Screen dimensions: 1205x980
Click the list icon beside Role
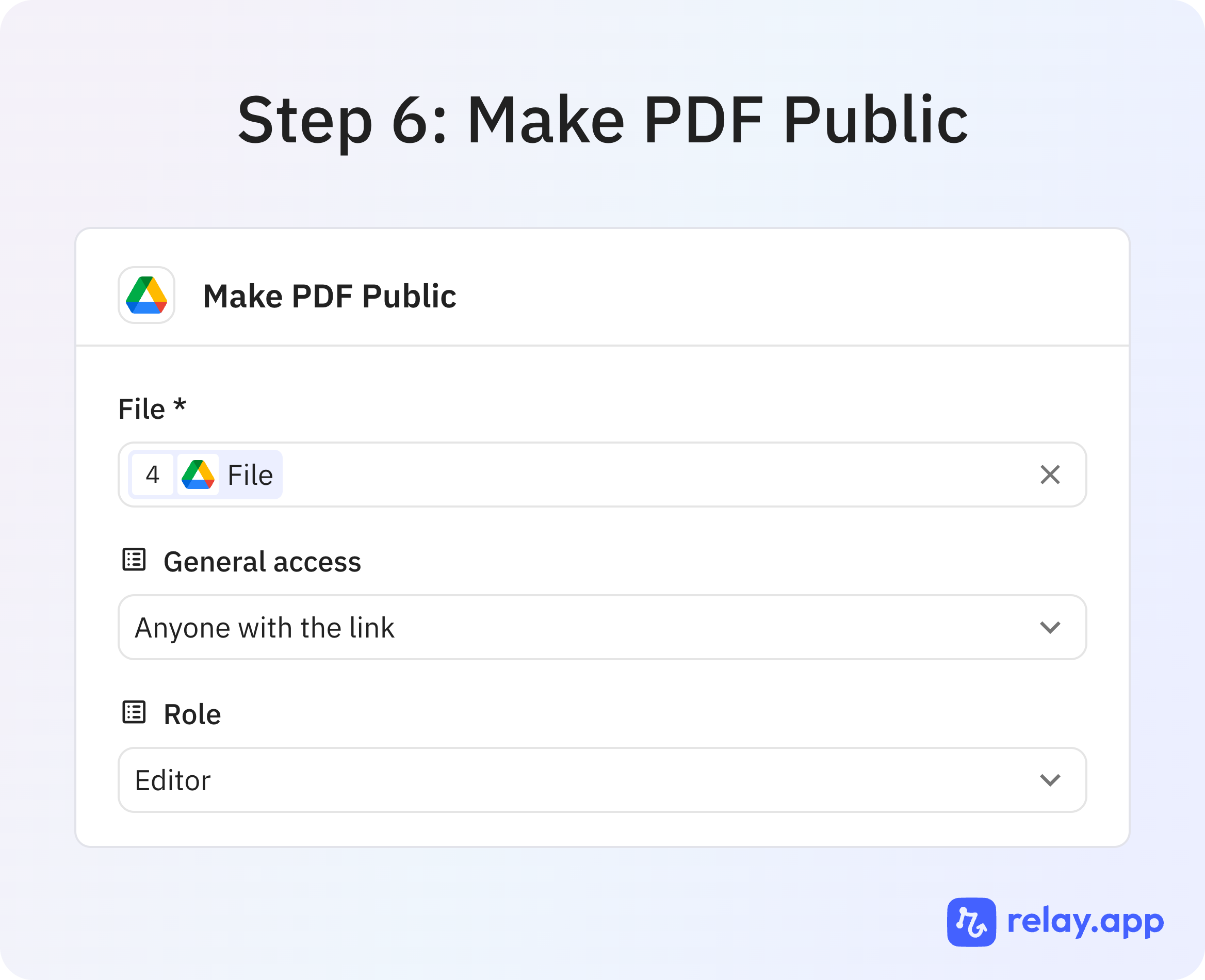tap(134, 712)
